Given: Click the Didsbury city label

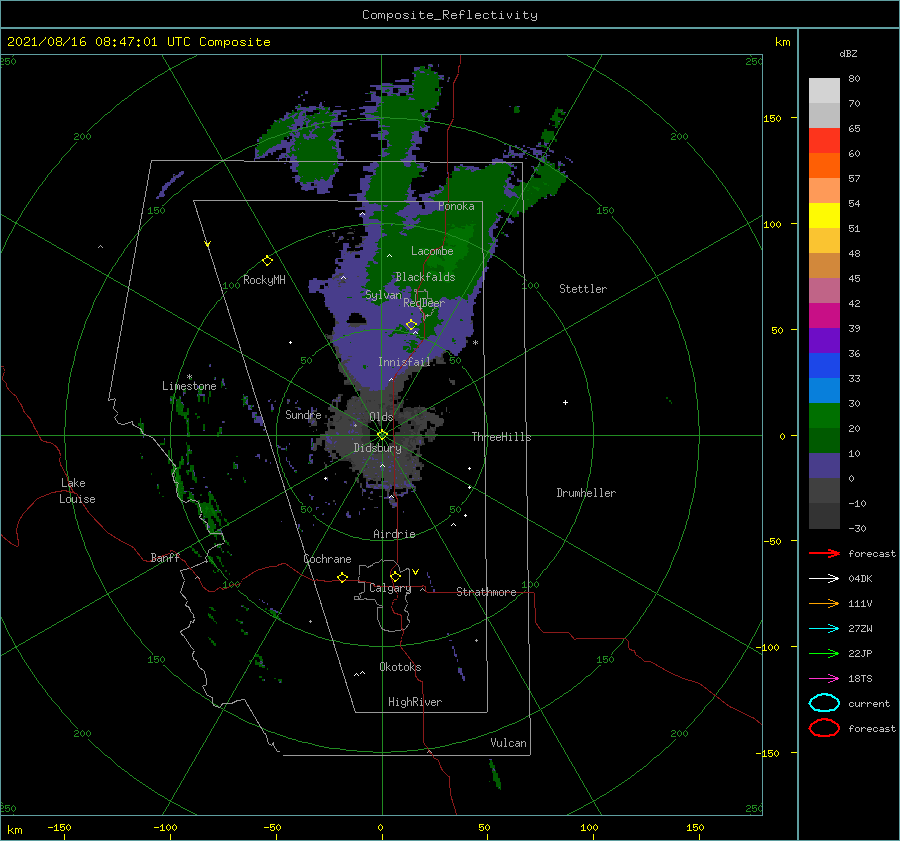Looking at the screenshot, I should coord(377,448).
